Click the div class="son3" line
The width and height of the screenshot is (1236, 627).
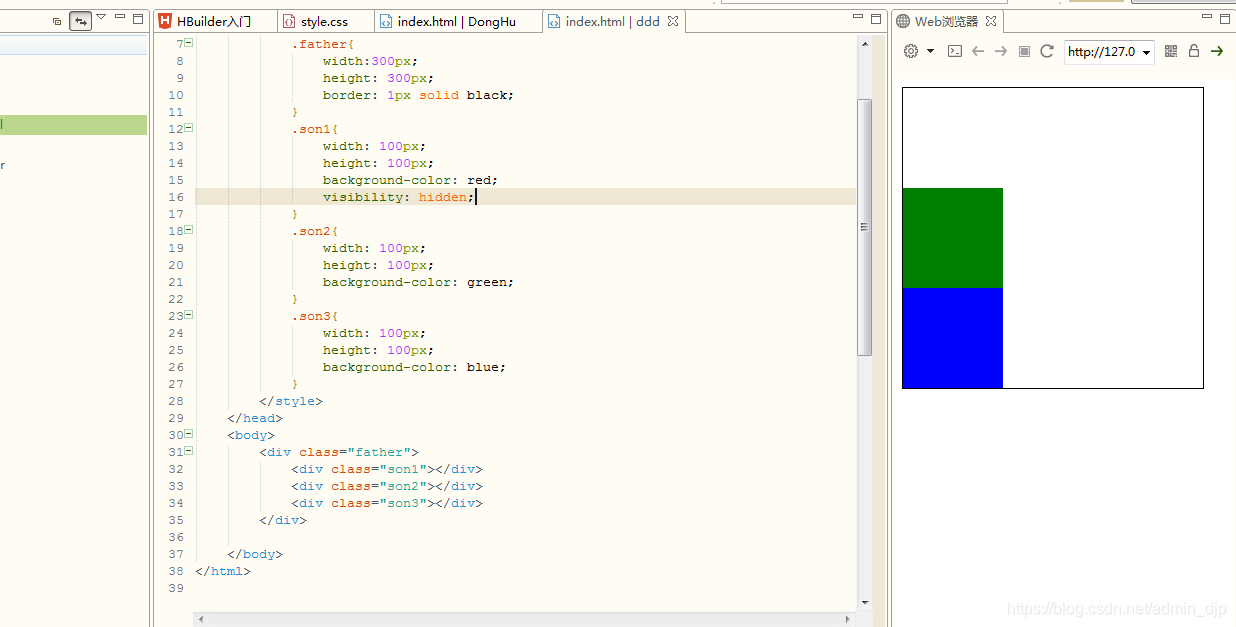coord(387,503)
